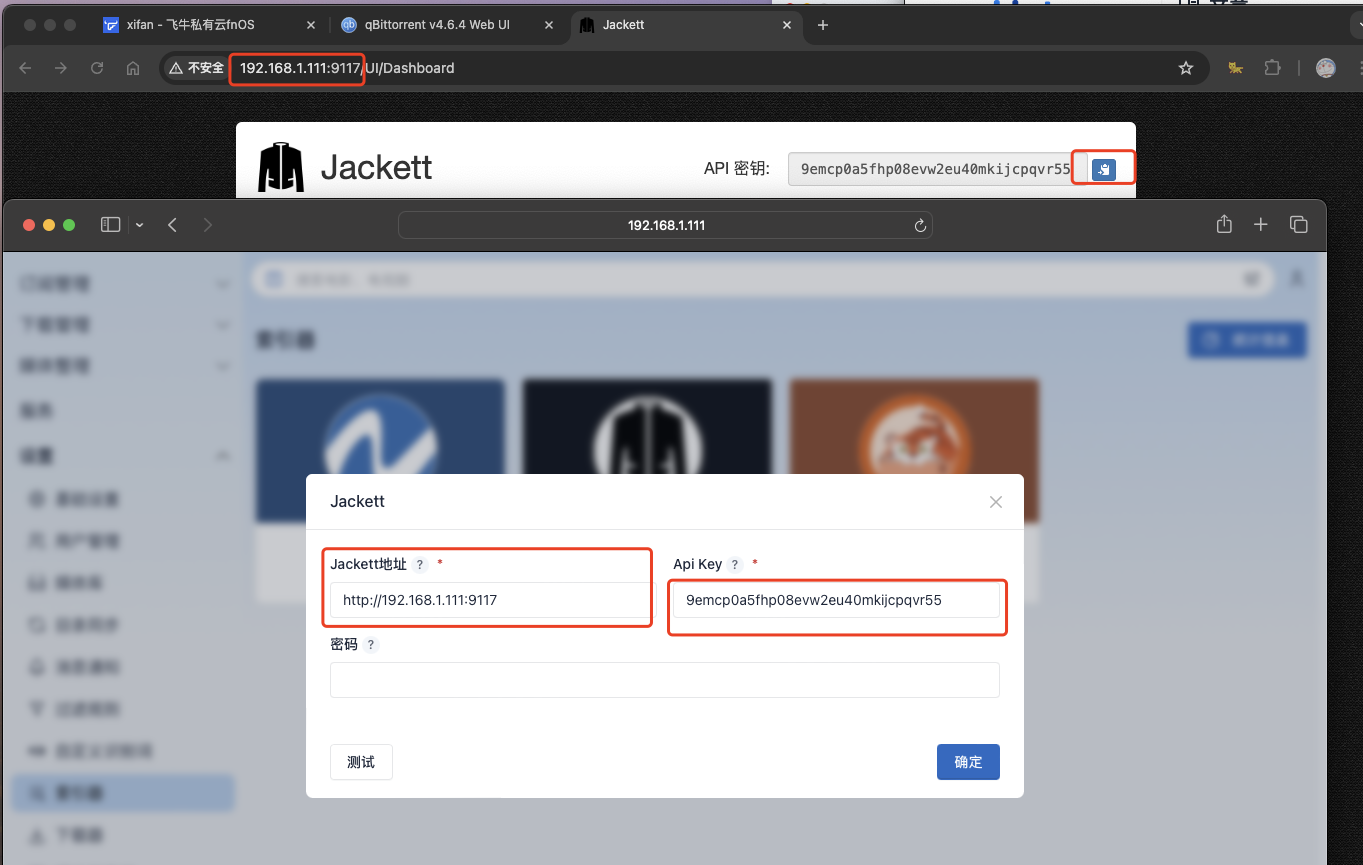This screenshot has height=865, width=1363.
Task: Close the Jackett dialog with X
Action: tap(996, 502)
